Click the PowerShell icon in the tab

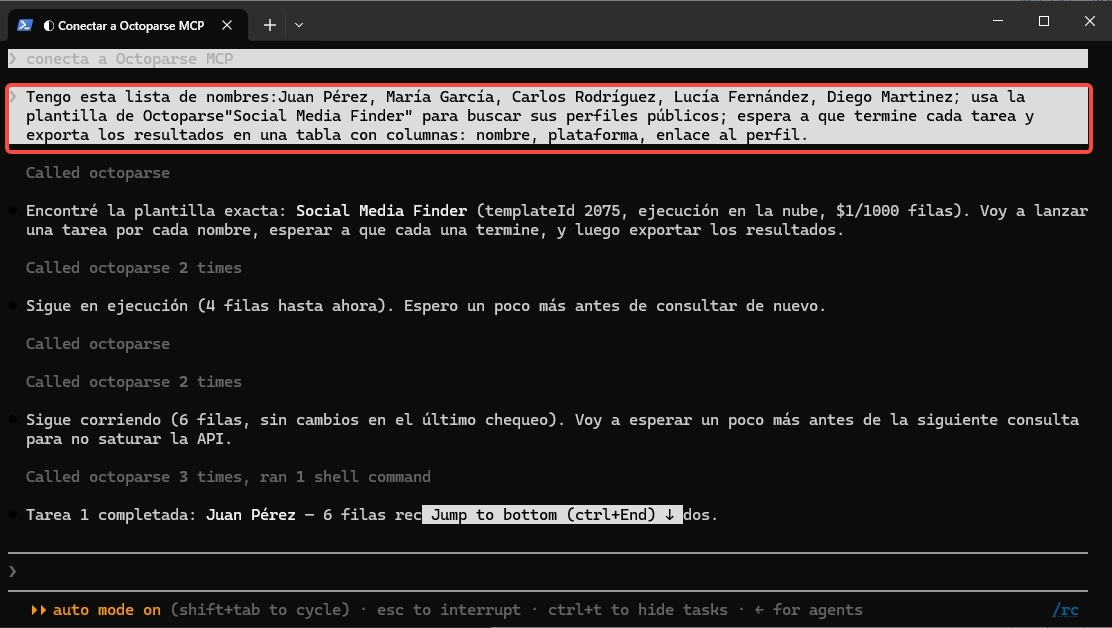coord(25,25)
